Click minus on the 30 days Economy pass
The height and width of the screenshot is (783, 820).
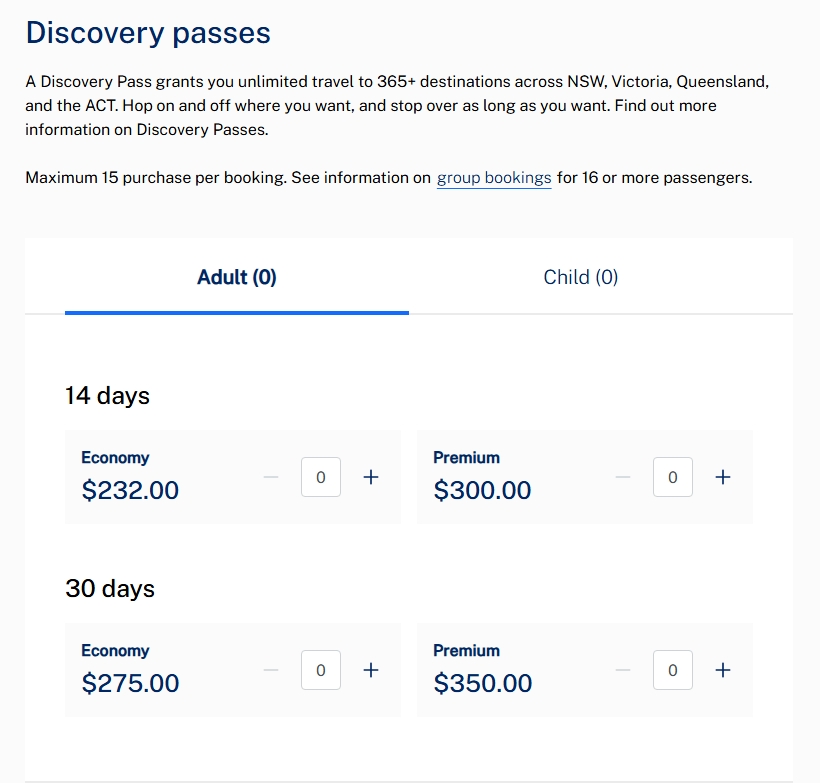click(x=271, y=670)
